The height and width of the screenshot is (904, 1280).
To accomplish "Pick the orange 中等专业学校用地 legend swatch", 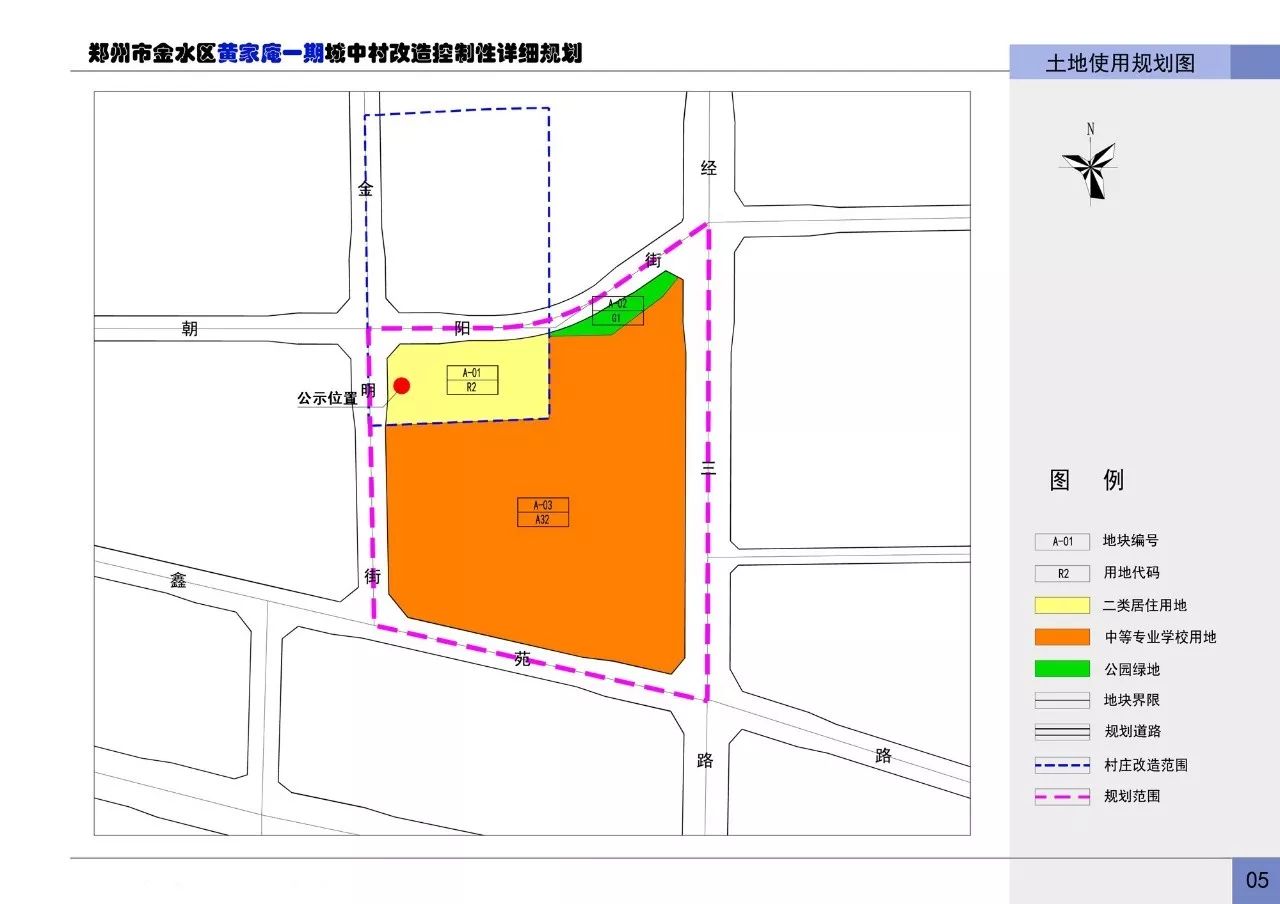I will [x=1062, y=637].
